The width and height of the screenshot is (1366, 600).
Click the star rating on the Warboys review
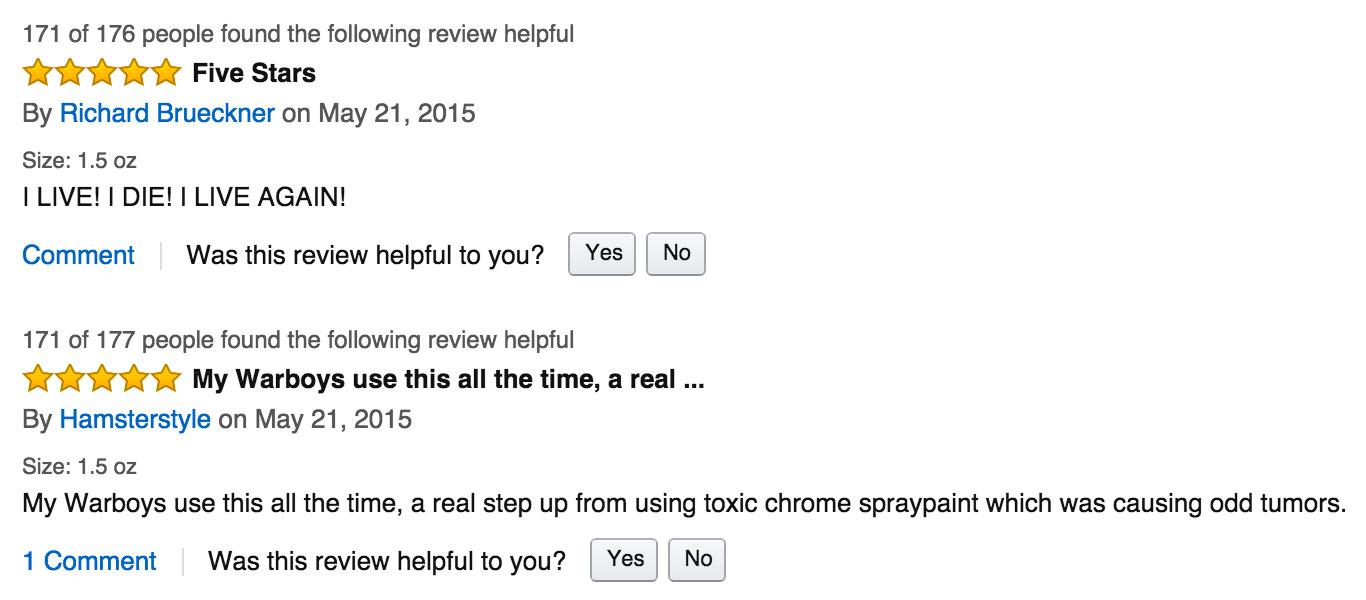coord(101,380)
